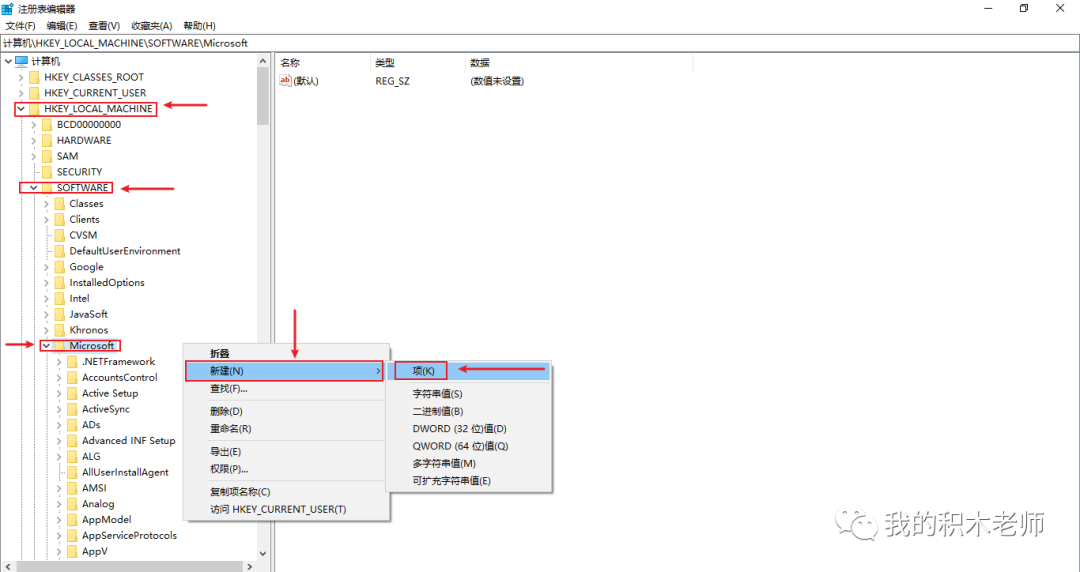Viewport: 1080px width, 572px height.
Task: Click the AccountsControl folder icon
Action: [72, 378]
